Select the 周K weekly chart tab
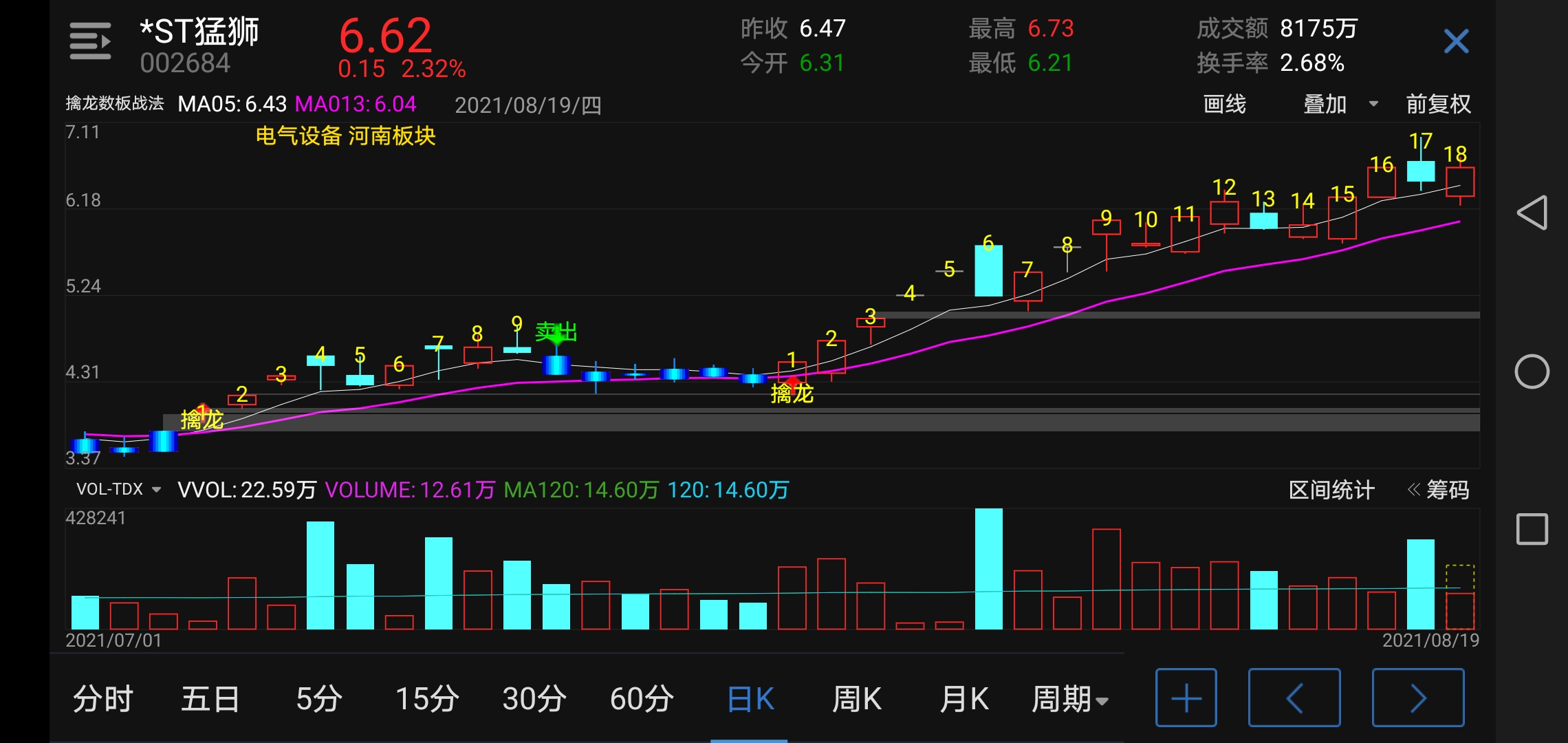The height and width of the screenshot is (743, 1568). tap(857, 699)
